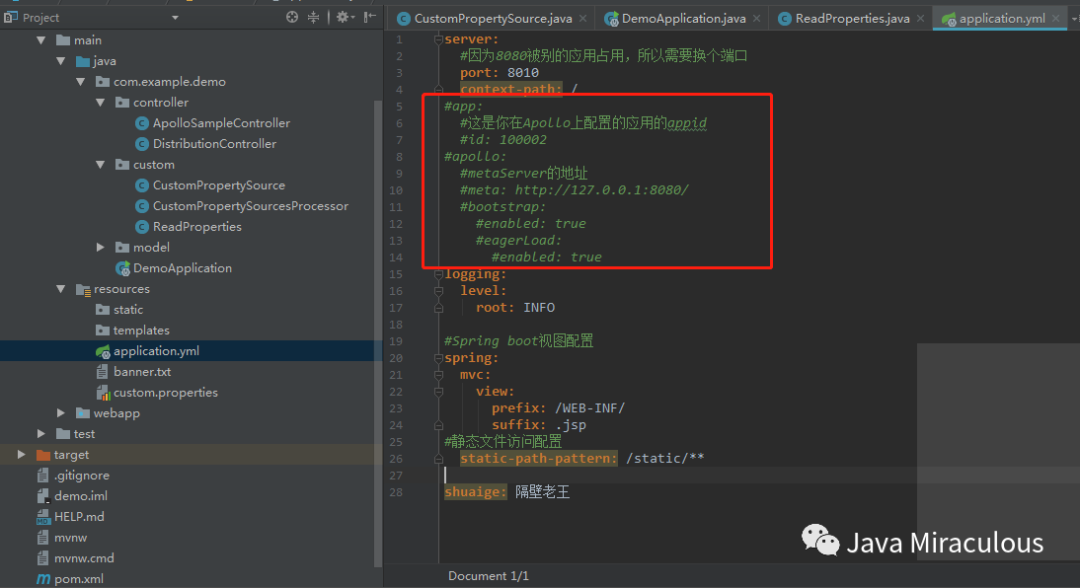Collapse the custom package arrow
Viewport: 1080px width, 588px height.
point(101,165)
